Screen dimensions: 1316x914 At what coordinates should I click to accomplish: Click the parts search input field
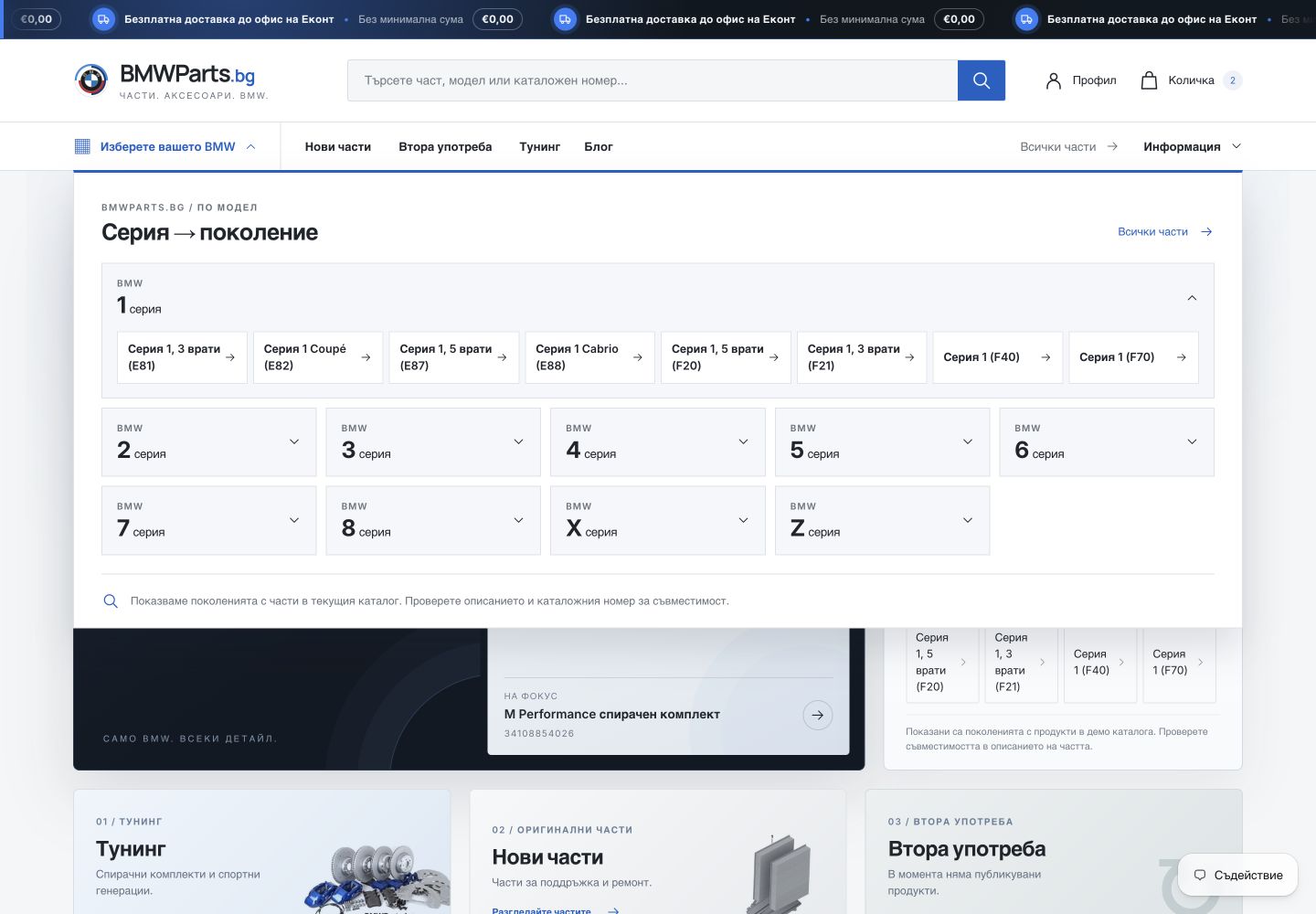pos(653,80)
